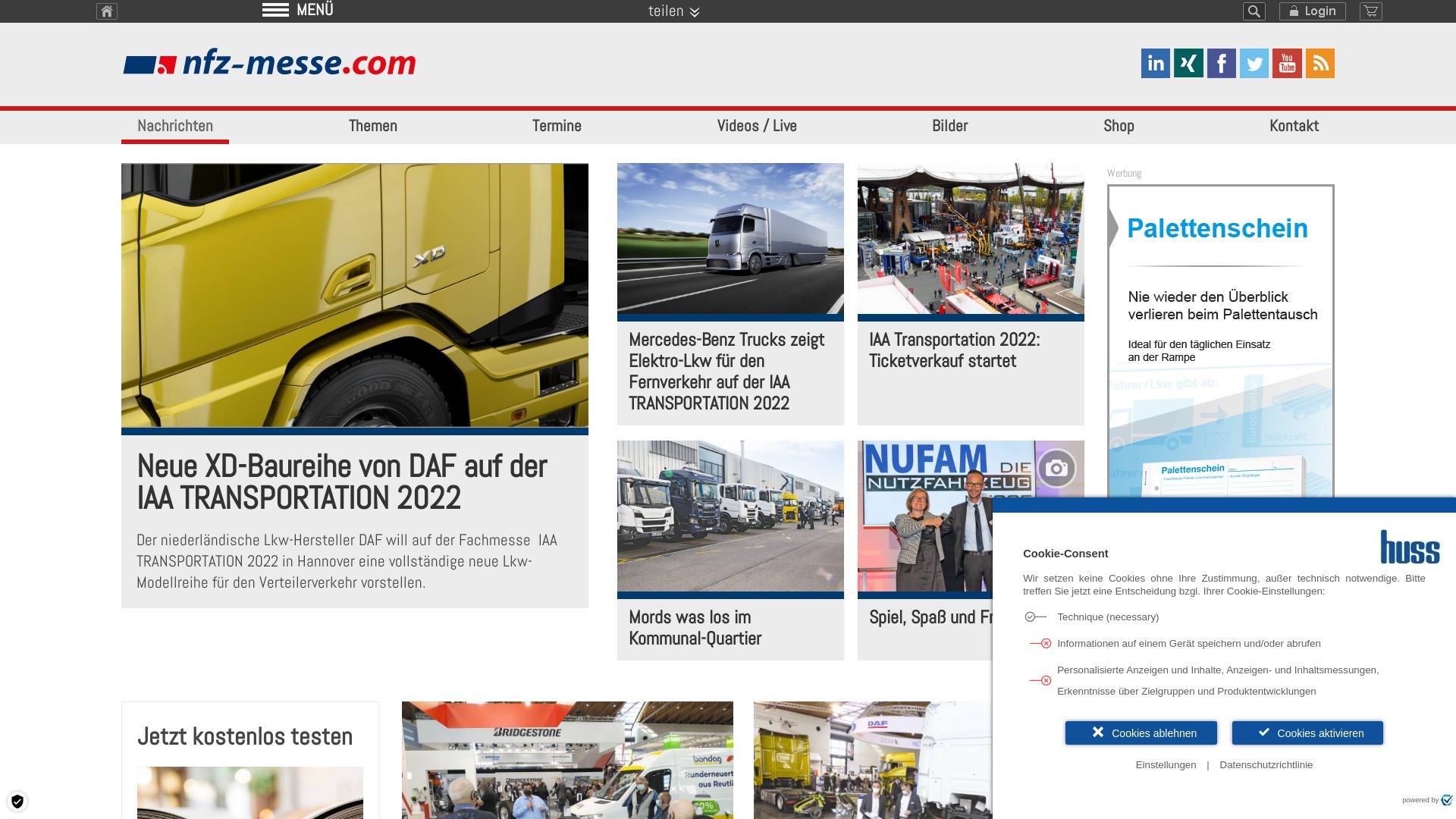Open Mords was los im Kommunal-Quartier

click(x=695, y=628)
